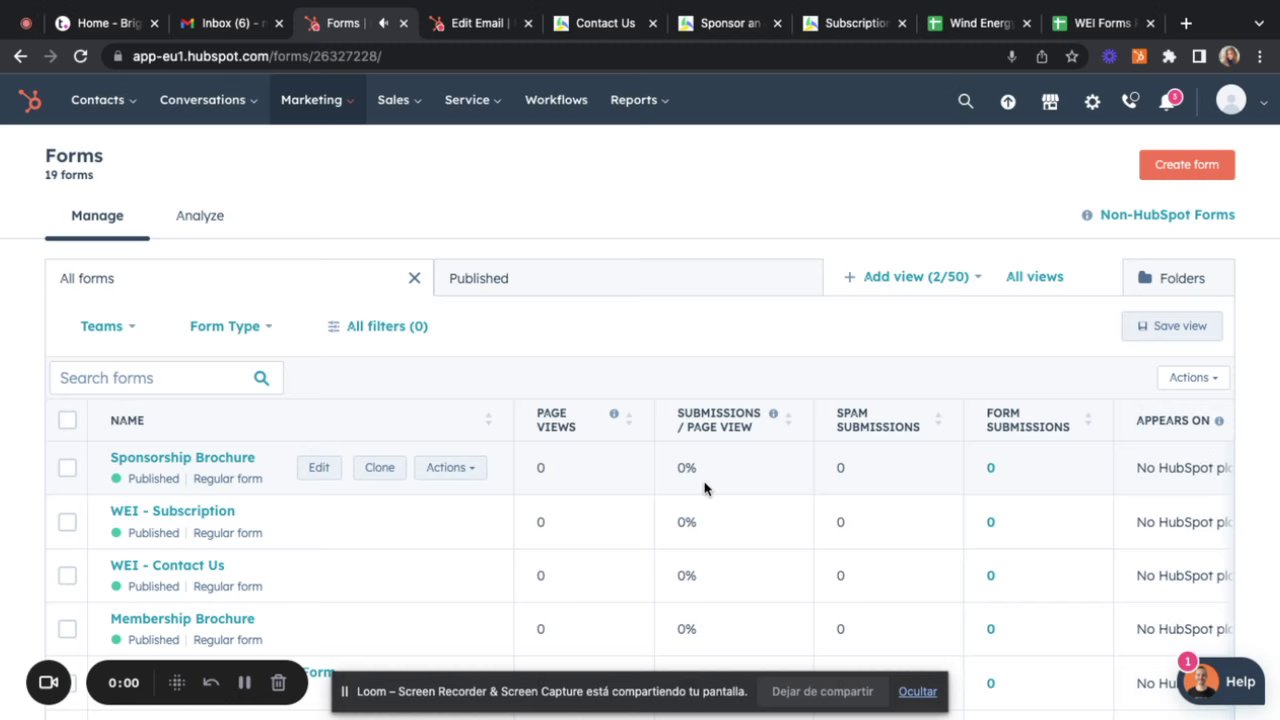The width and height of the screenshot is (1280, 720).
Task: Open the HubSpot search magnifier in top navigation
Action: click(x=965, y=100)
